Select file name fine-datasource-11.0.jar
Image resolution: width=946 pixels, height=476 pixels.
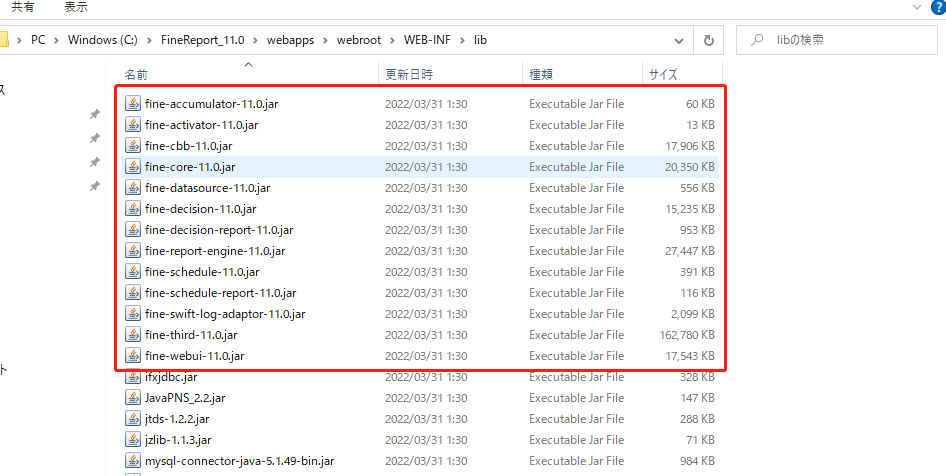[208, 188]
